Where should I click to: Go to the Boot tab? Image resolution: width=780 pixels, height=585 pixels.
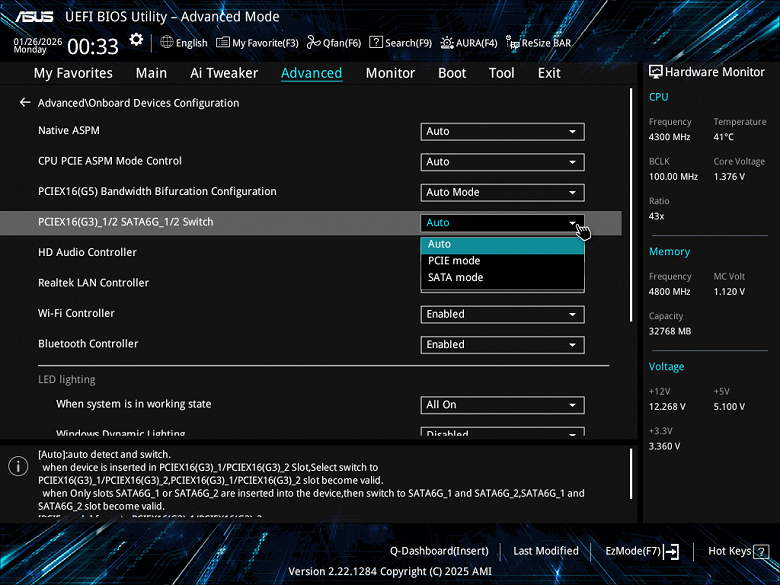point(452,73)
